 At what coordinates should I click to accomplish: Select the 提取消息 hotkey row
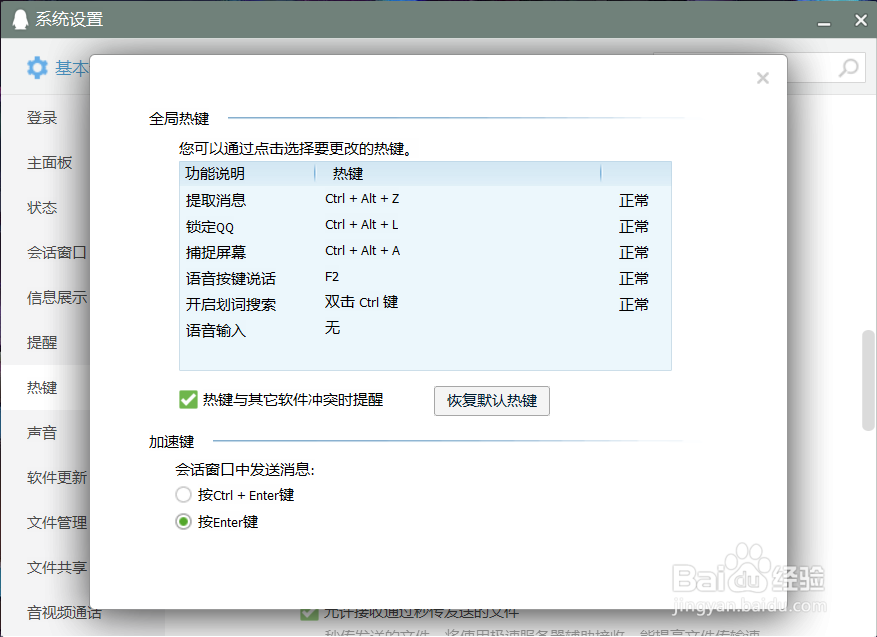(425, 200)
